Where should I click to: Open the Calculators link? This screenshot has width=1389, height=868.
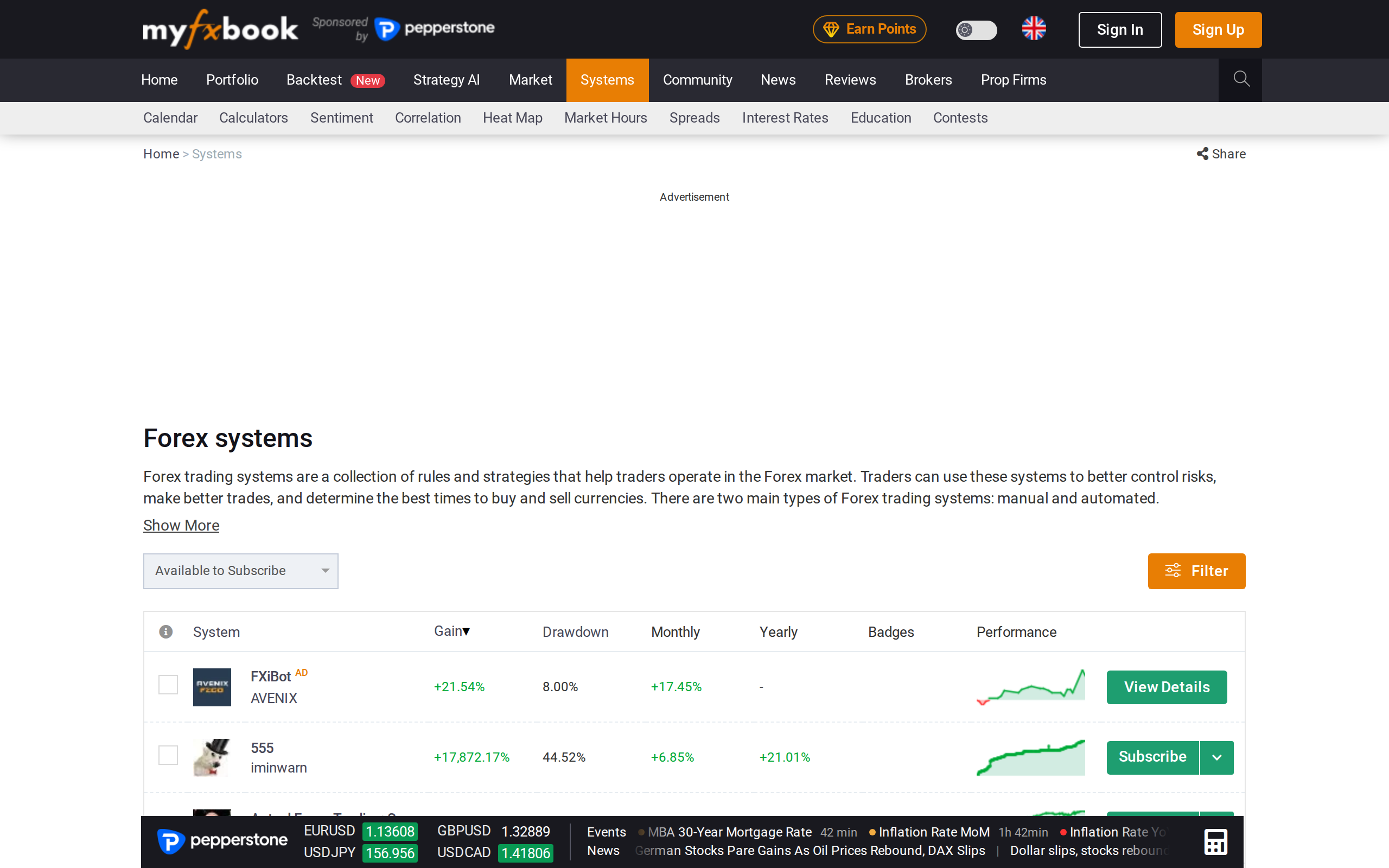(253, 118)
